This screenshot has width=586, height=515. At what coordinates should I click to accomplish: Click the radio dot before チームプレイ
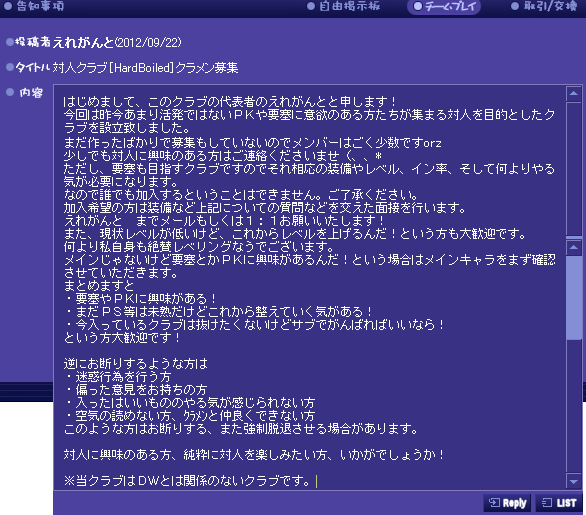[418, 6]
